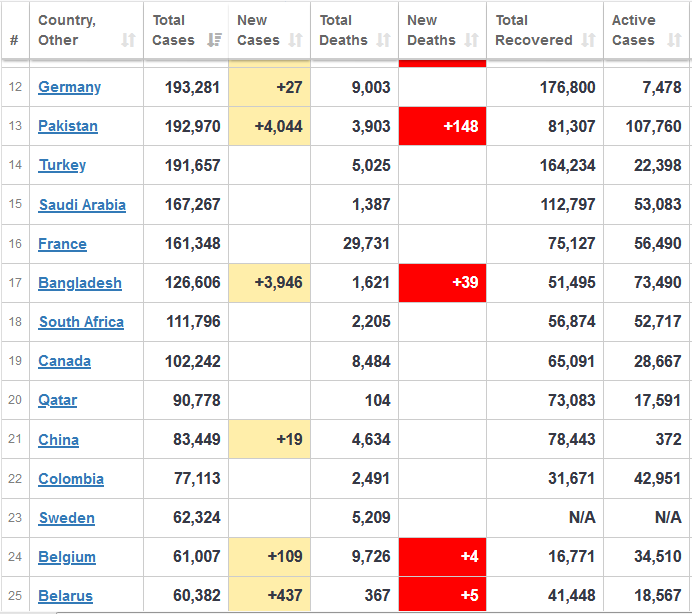The height and width of the screenshot is (614, 692).
Task: Go to Bangladesh country page
Action: pos(80,283)
